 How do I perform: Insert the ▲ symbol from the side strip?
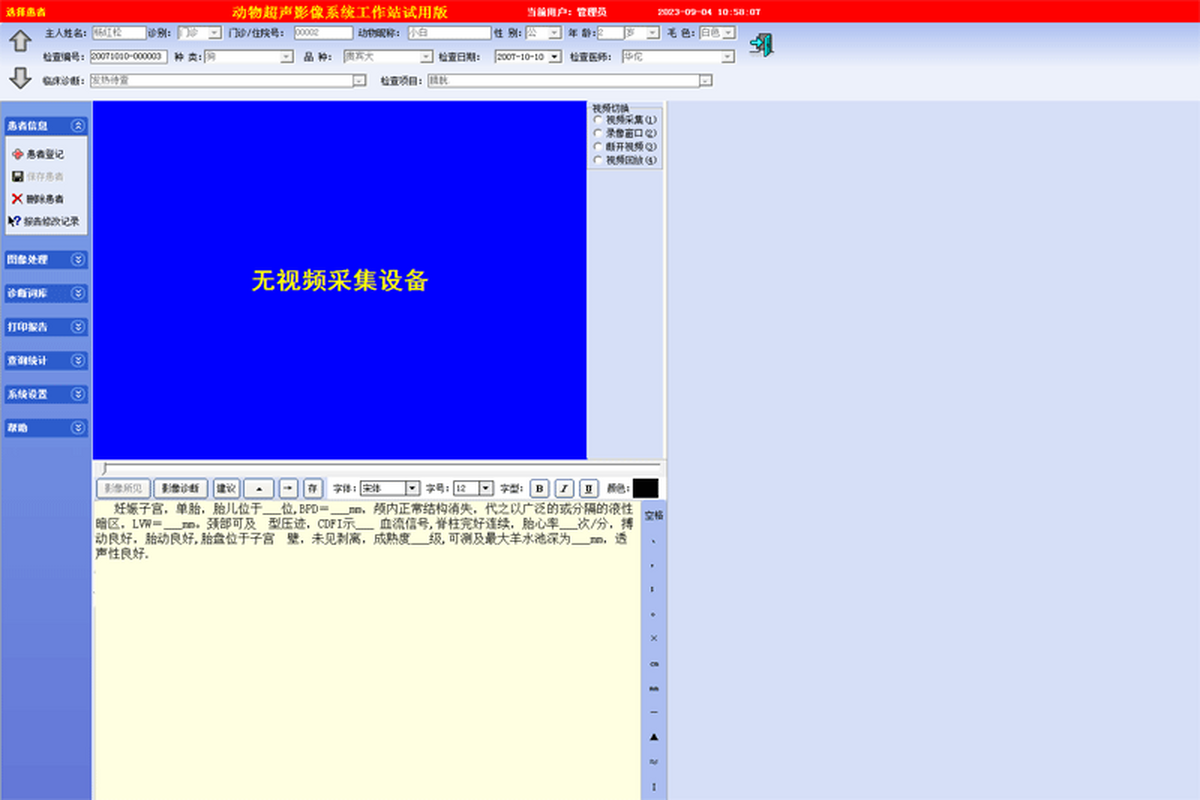click(x=654, y=737)
